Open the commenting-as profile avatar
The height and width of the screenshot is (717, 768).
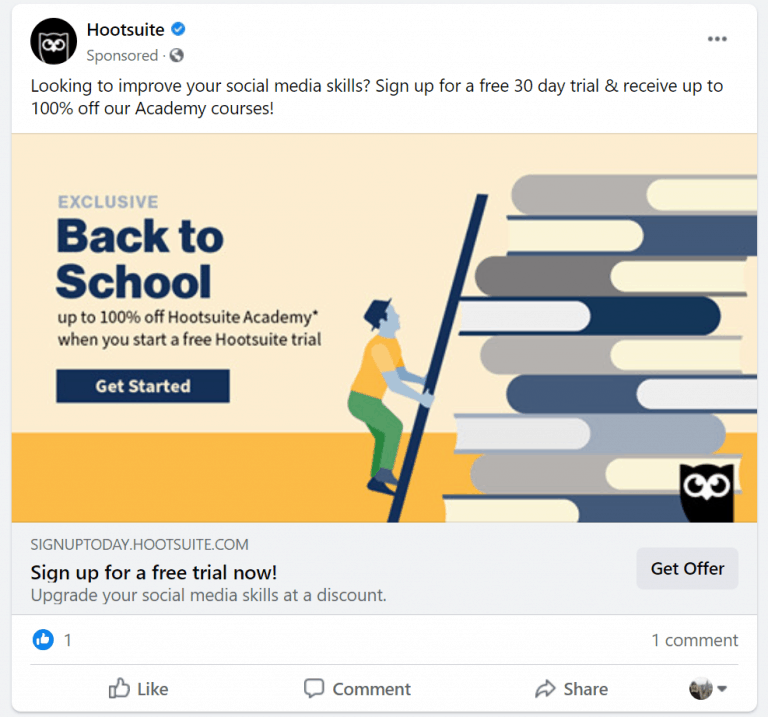[700, 689]
